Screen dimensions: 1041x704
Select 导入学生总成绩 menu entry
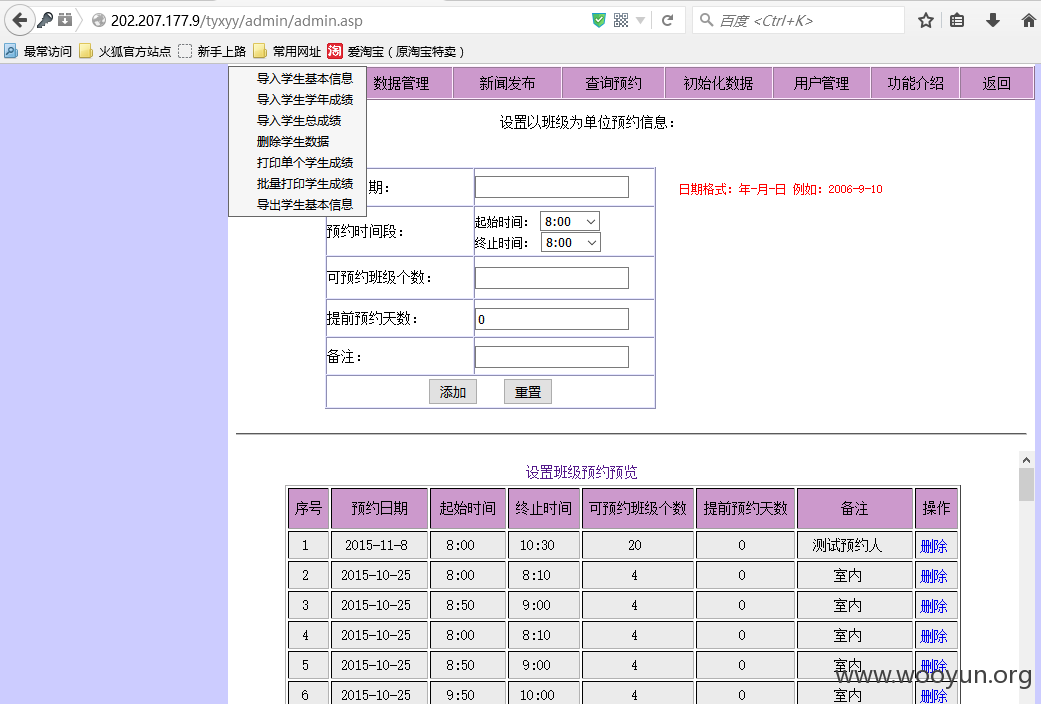click(299, 121)
